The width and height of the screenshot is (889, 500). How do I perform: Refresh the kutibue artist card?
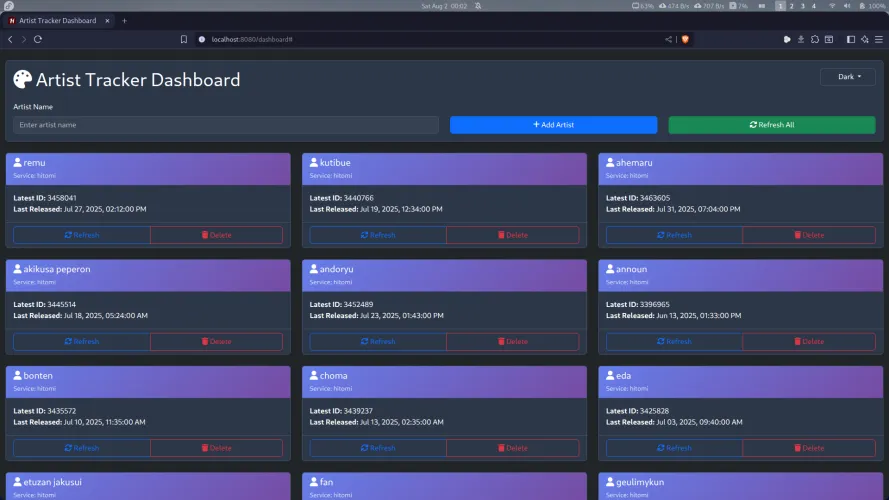tap(378, 235)
